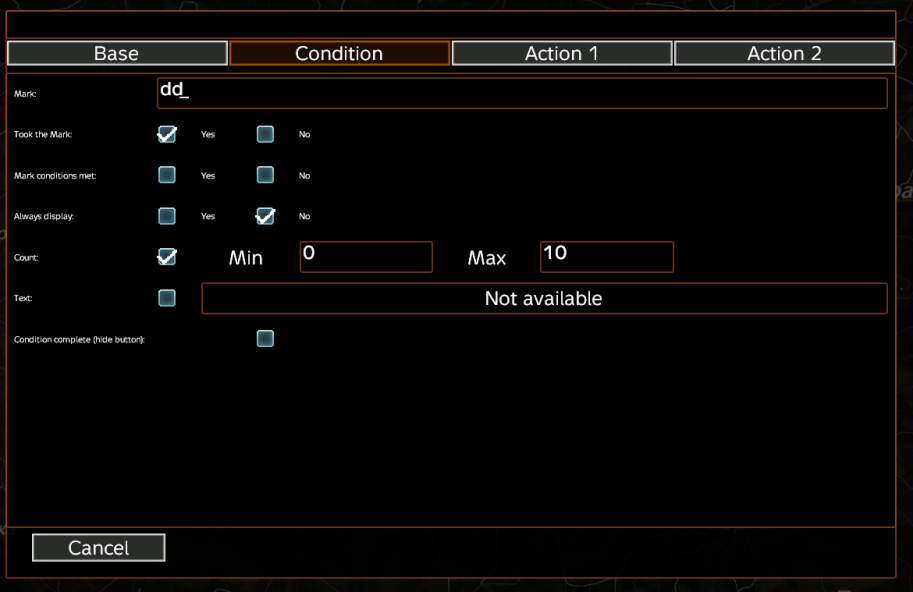Click the Max label beside the field
Screen dimensions: 913x592
(x=487, y=258)
